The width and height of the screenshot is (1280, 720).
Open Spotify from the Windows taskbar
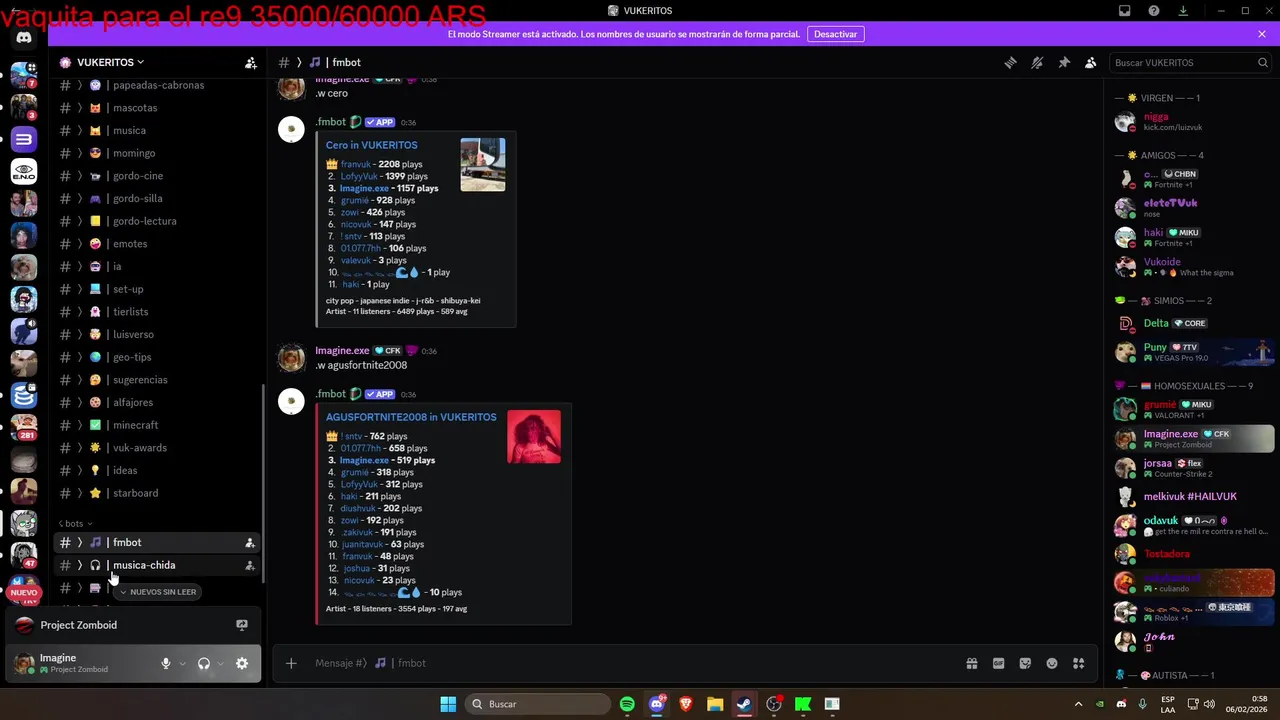pos(627,704)
